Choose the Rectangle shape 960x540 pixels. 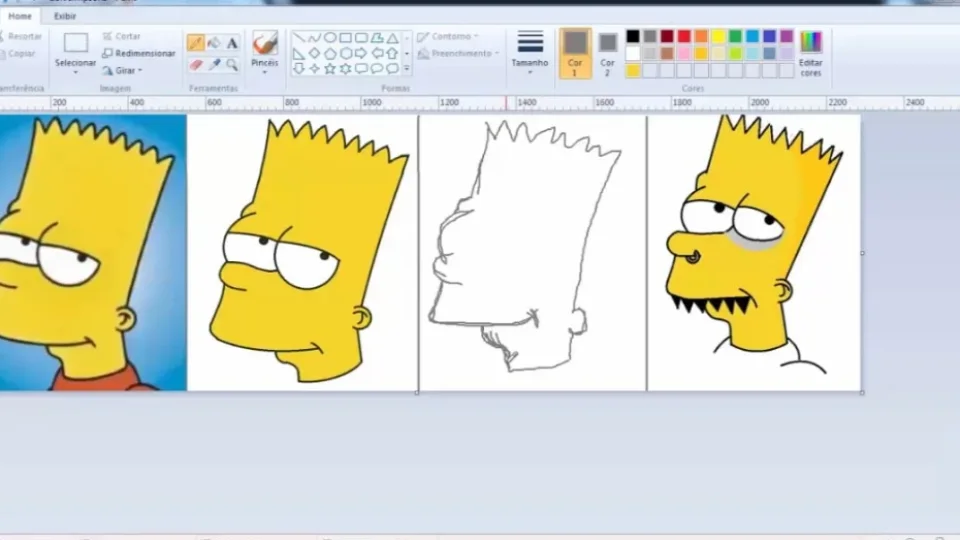[345, 38]
